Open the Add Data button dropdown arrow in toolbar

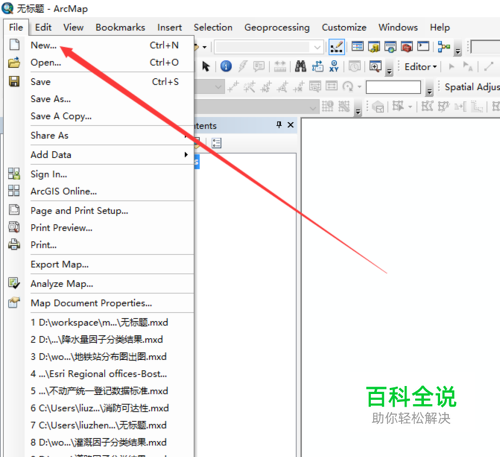pyautogui.click(x=204, y=47)
